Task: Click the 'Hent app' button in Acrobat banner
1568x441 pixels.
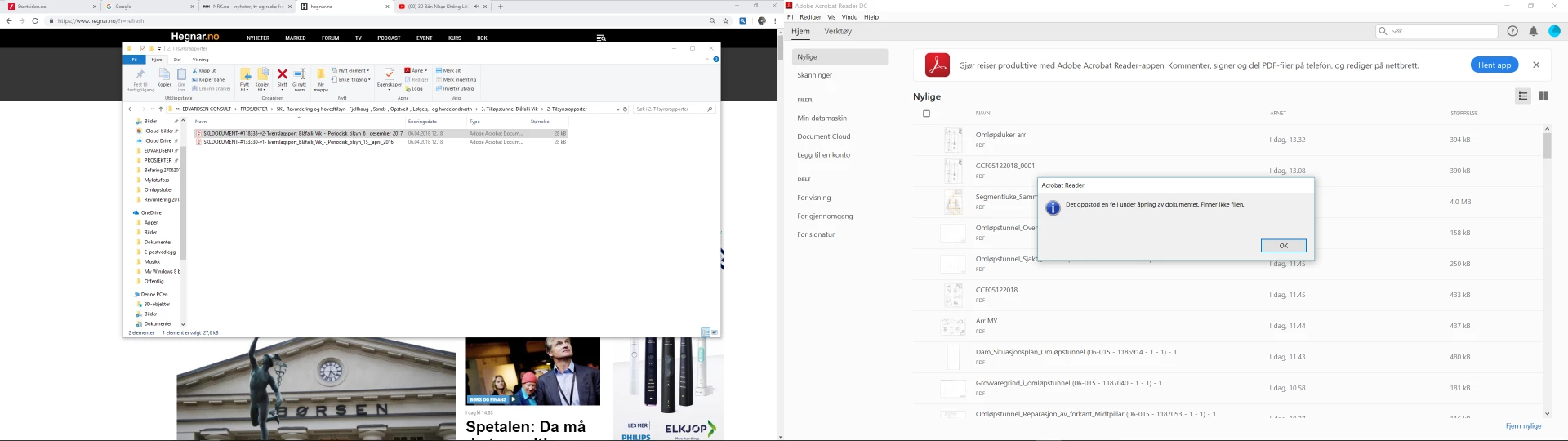Action: (1494, 65)
